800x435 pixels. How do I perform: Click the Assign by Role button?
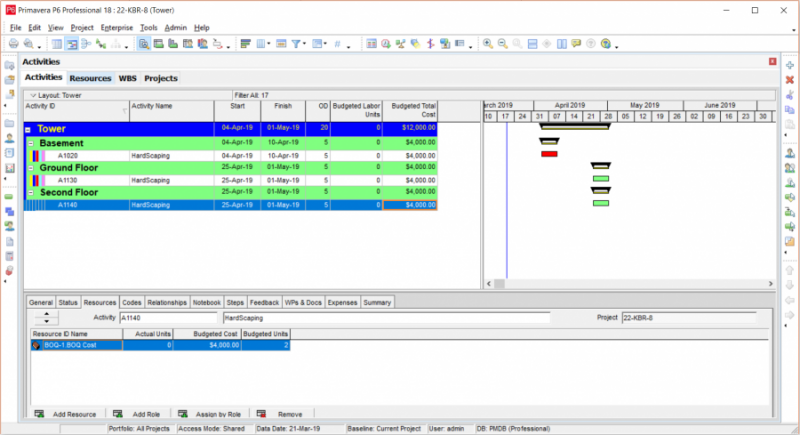click(x=209, y=414)
